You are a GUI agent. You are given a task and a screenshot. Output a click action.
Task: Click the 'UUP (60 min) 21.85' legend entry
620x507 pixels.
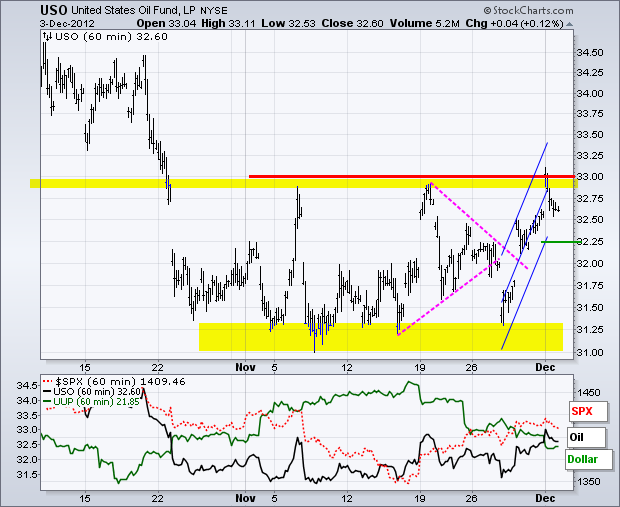[x=91, y=401]
